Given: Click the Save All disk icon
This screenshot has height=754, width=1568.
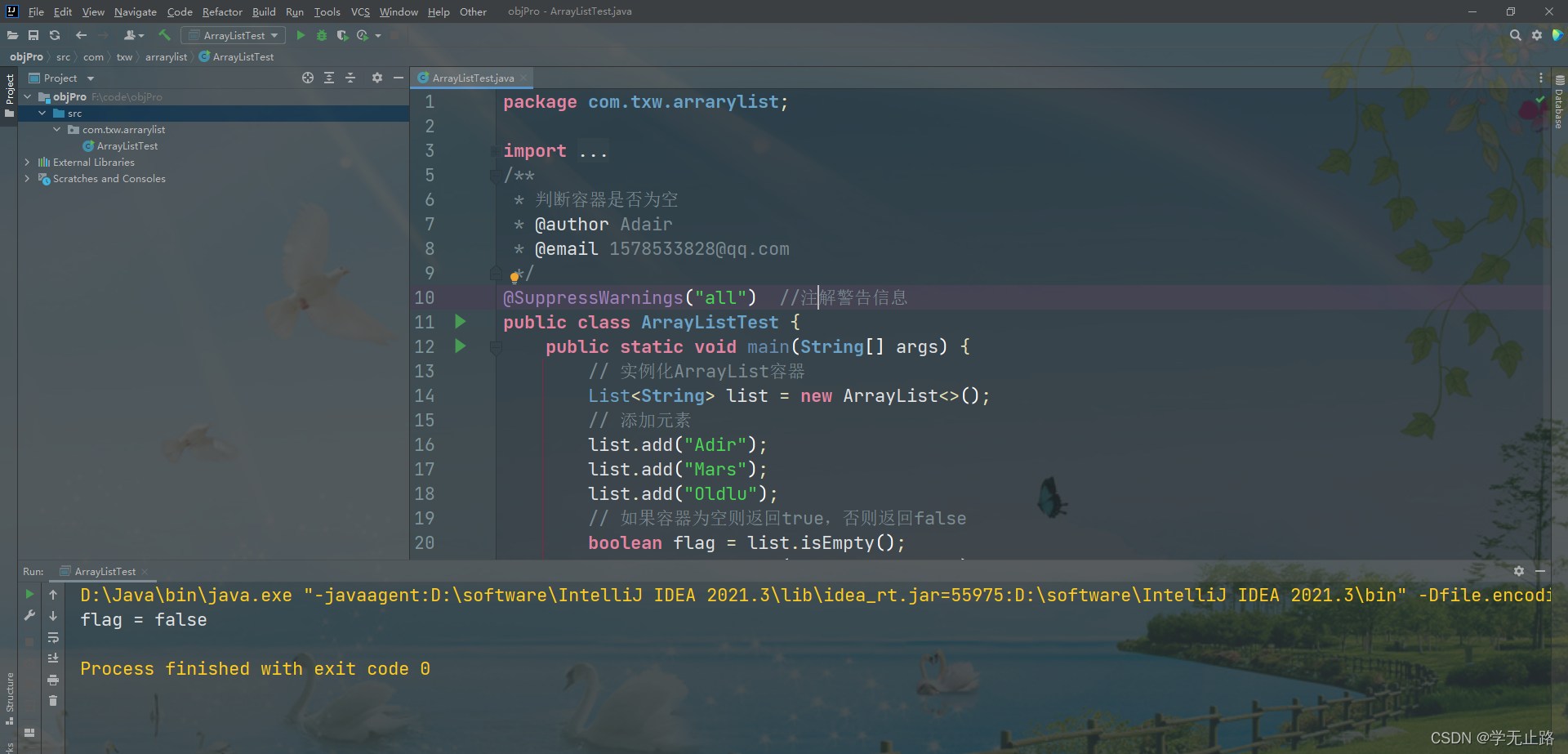Looking at the screenshot, I should pos(33,35).
